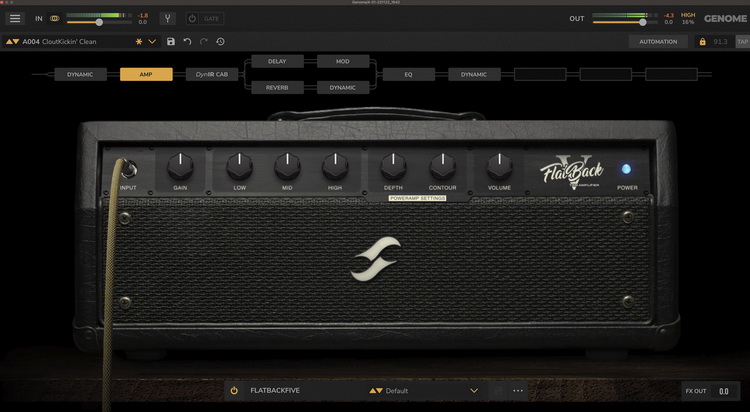Toggle the tempo lock icon
Viewport: 750px width, 412px height.
[702, 42]
